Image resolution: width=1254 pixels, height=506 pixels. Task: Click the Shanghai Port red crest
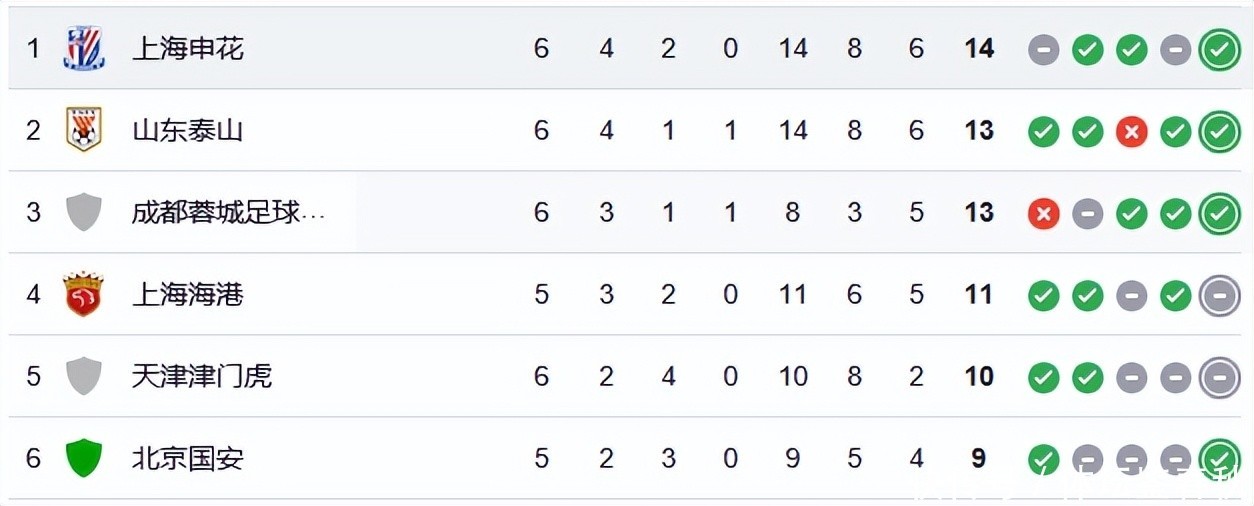click(84, 294)
